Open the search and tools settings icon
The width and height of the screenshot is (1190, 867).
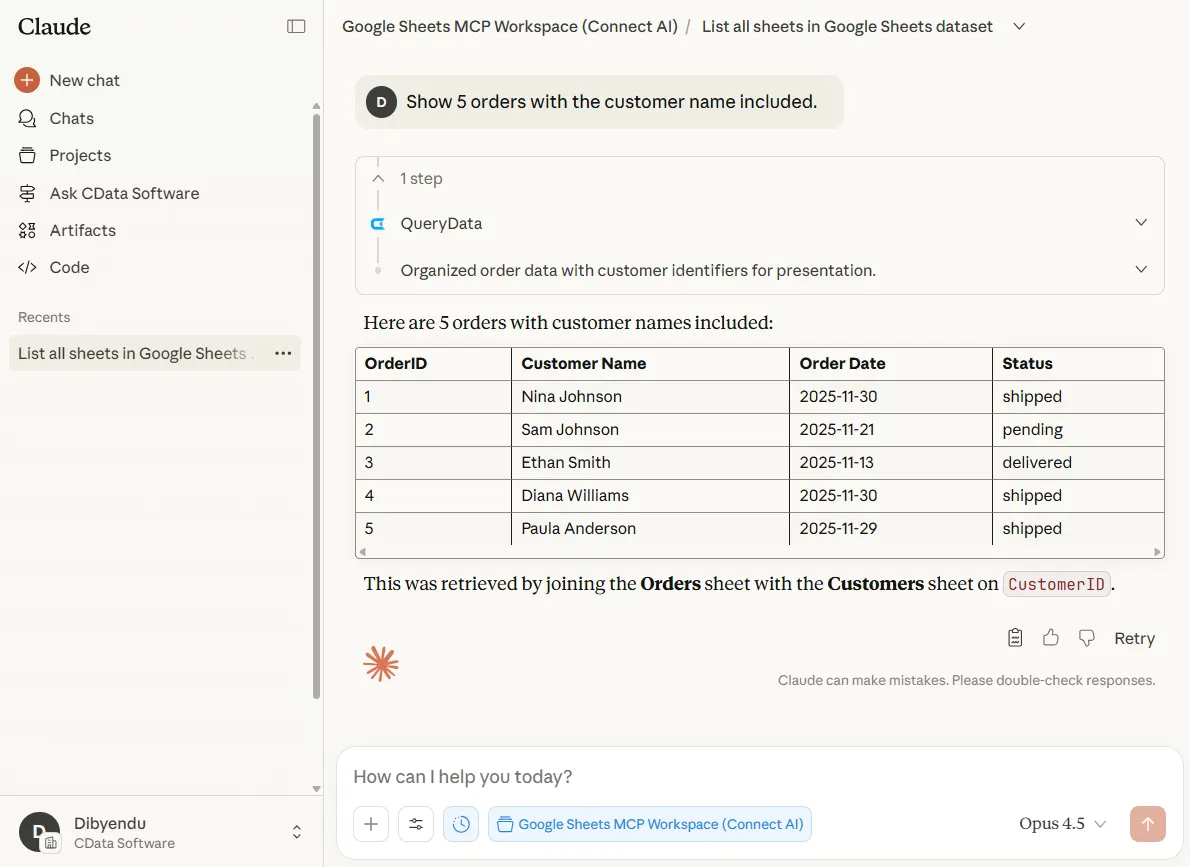point(416,824)
